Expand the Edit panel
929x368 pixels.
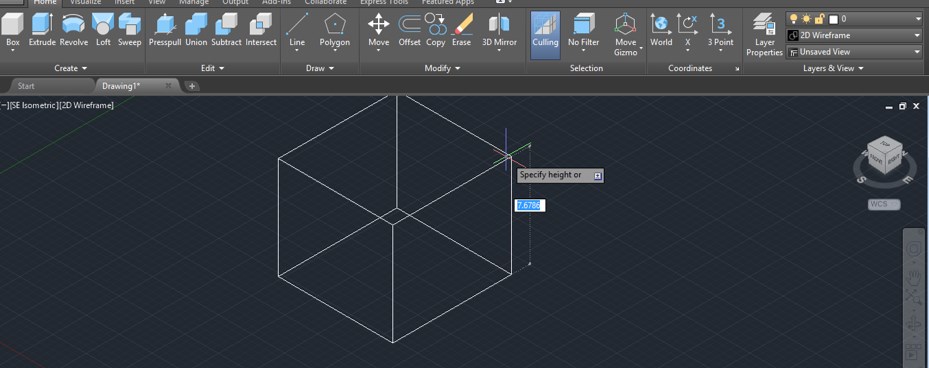212,68
